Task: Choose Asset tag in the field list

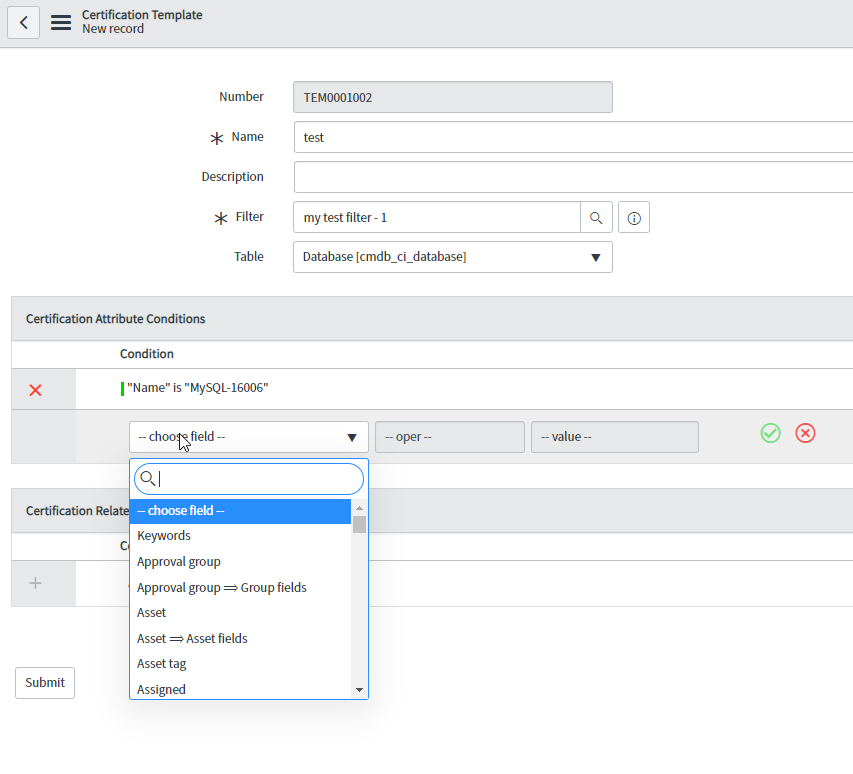Action: click(x=161, y=663)
